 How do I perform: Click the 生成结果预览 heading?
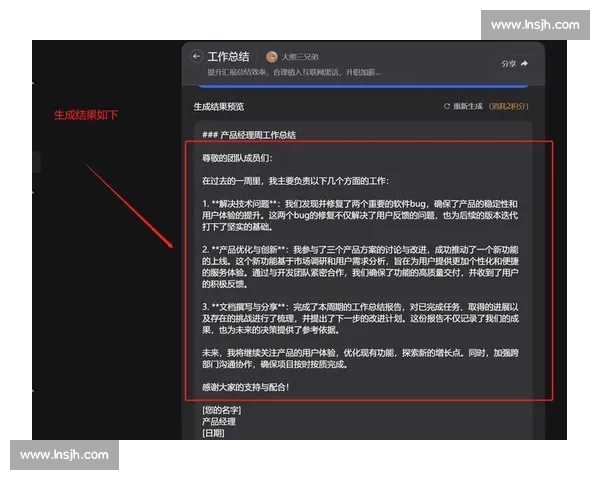[x=219, y=107]
